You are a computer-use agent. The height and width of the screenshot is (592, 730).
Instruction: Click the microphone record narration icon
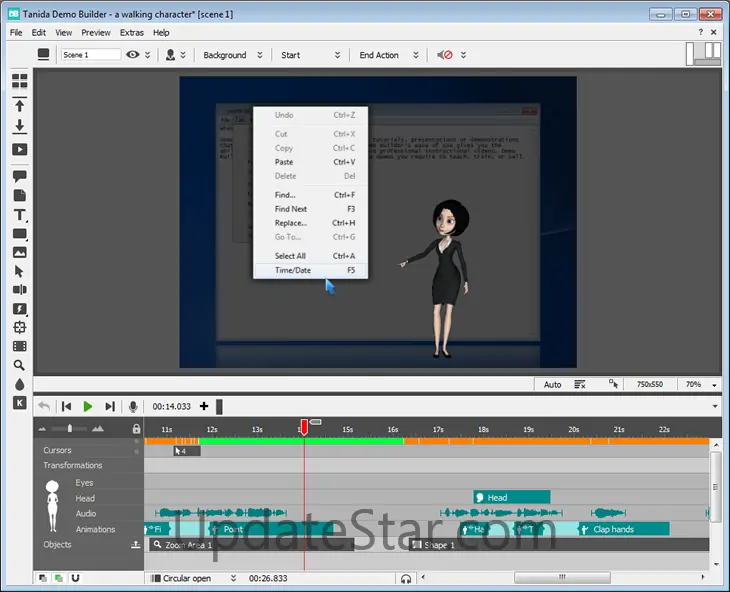[133, 406]
